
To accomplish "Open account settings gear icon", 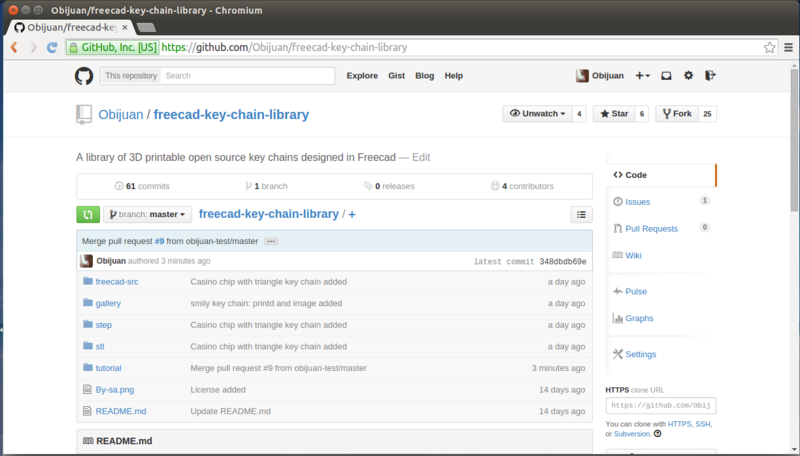I will click(x=688, y=76).
